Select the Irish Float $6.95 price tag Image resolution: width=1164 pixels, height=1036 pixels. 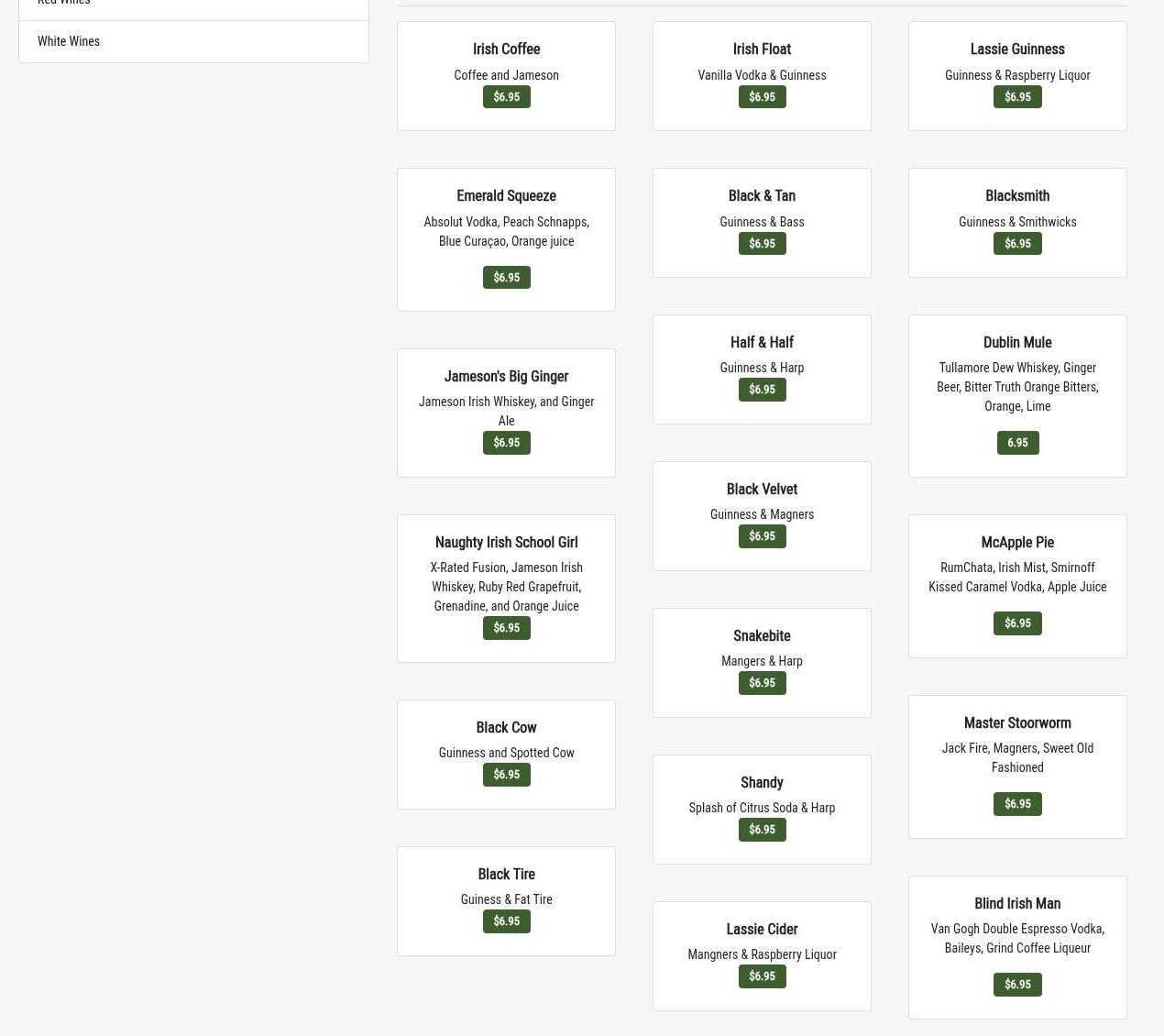coord(762,97)
